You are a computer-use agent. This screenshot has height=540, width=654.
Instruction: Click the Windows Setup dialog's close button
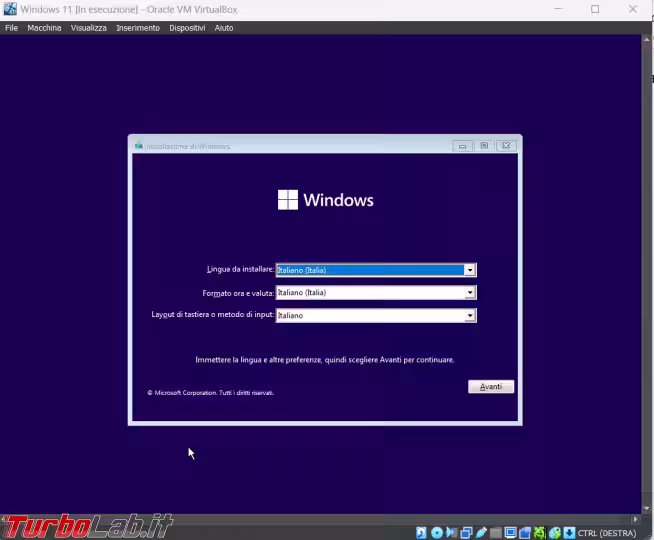coord(506,146)
